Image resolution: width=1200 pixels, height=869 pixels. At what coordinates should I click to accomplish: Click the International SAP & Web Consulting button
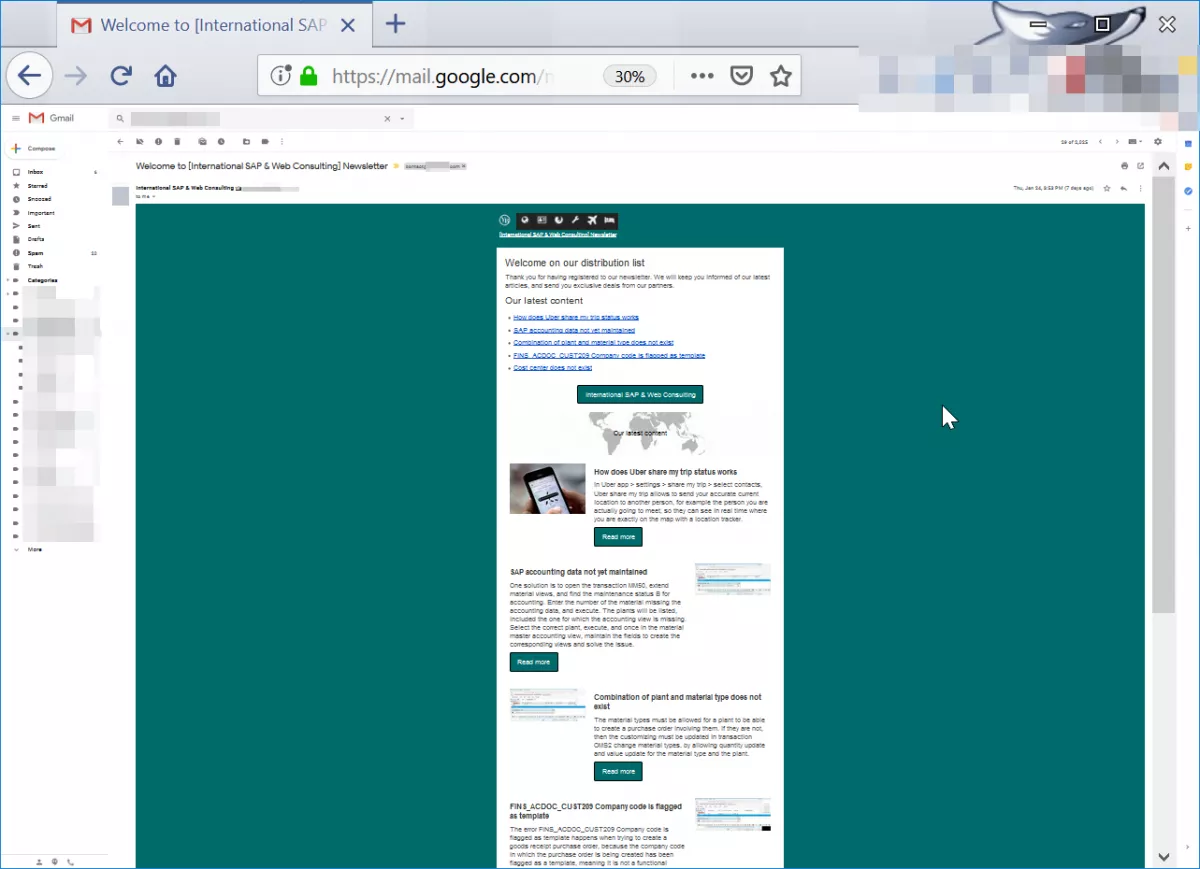pyautogui.click(x=640, y=395)
